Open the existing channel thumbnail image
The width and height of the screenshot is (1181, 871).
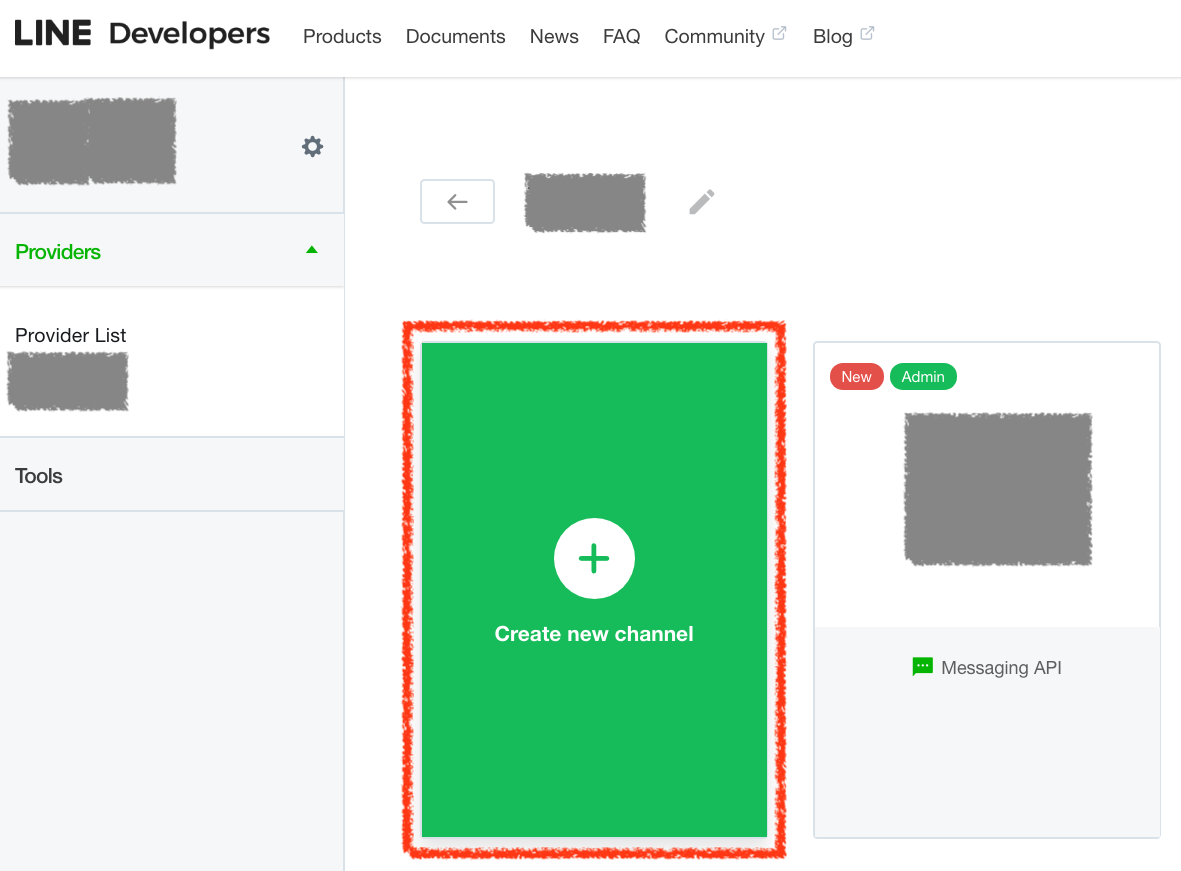[x=997, y=489]
